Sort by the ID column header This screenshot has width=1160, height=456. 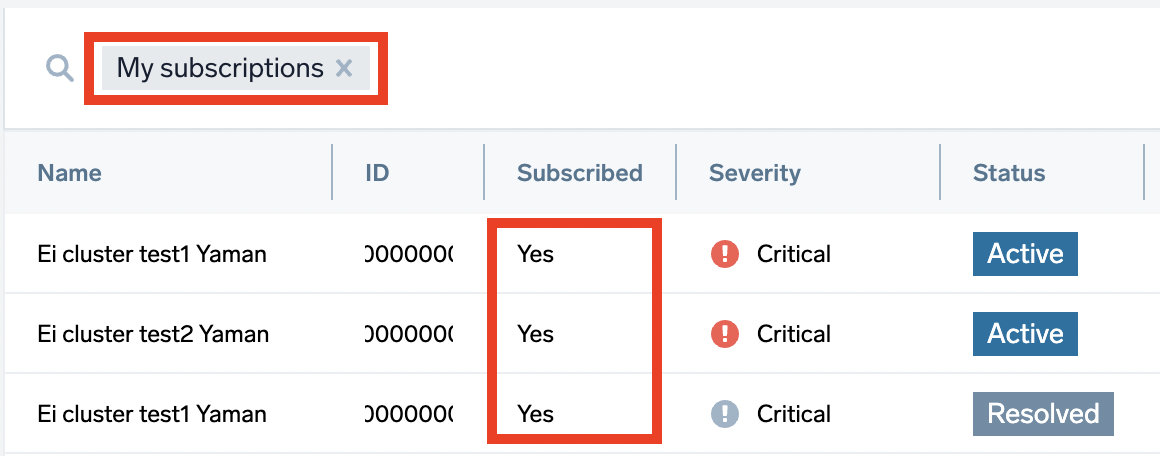click(377, 173)
